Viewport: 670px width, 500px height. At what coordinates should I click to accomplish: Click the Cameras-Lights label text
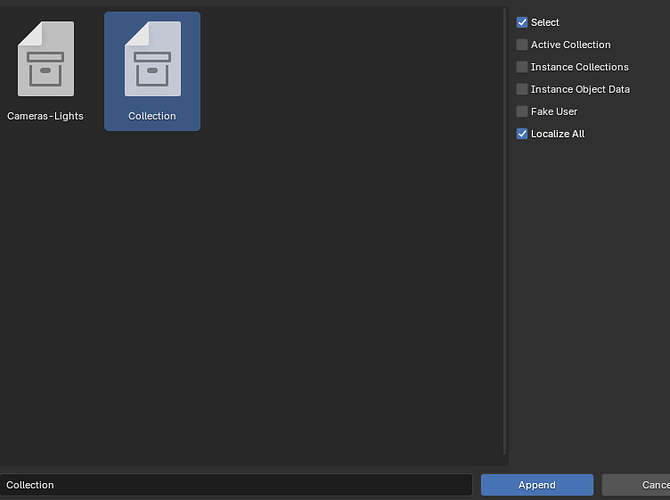(x=45, y=116)
